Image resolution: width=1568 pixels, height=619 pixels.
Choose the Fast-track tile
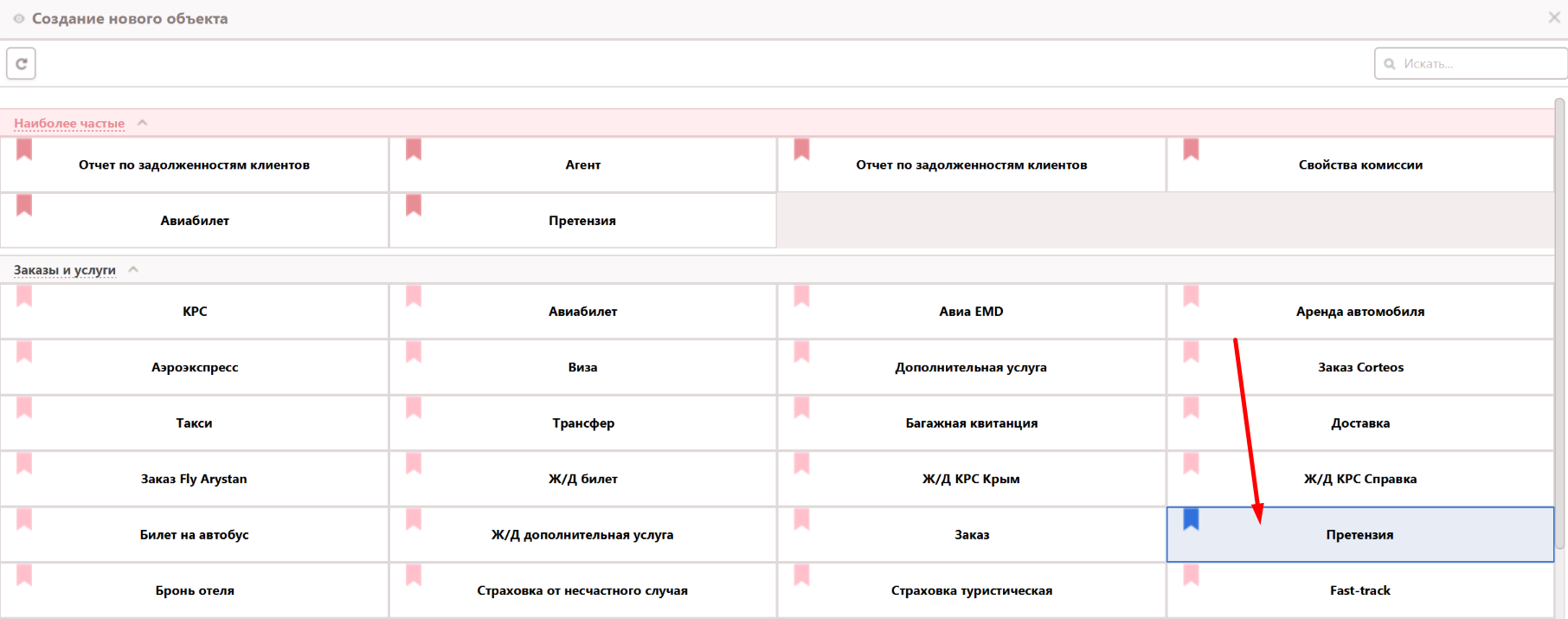click(1360, 590)
